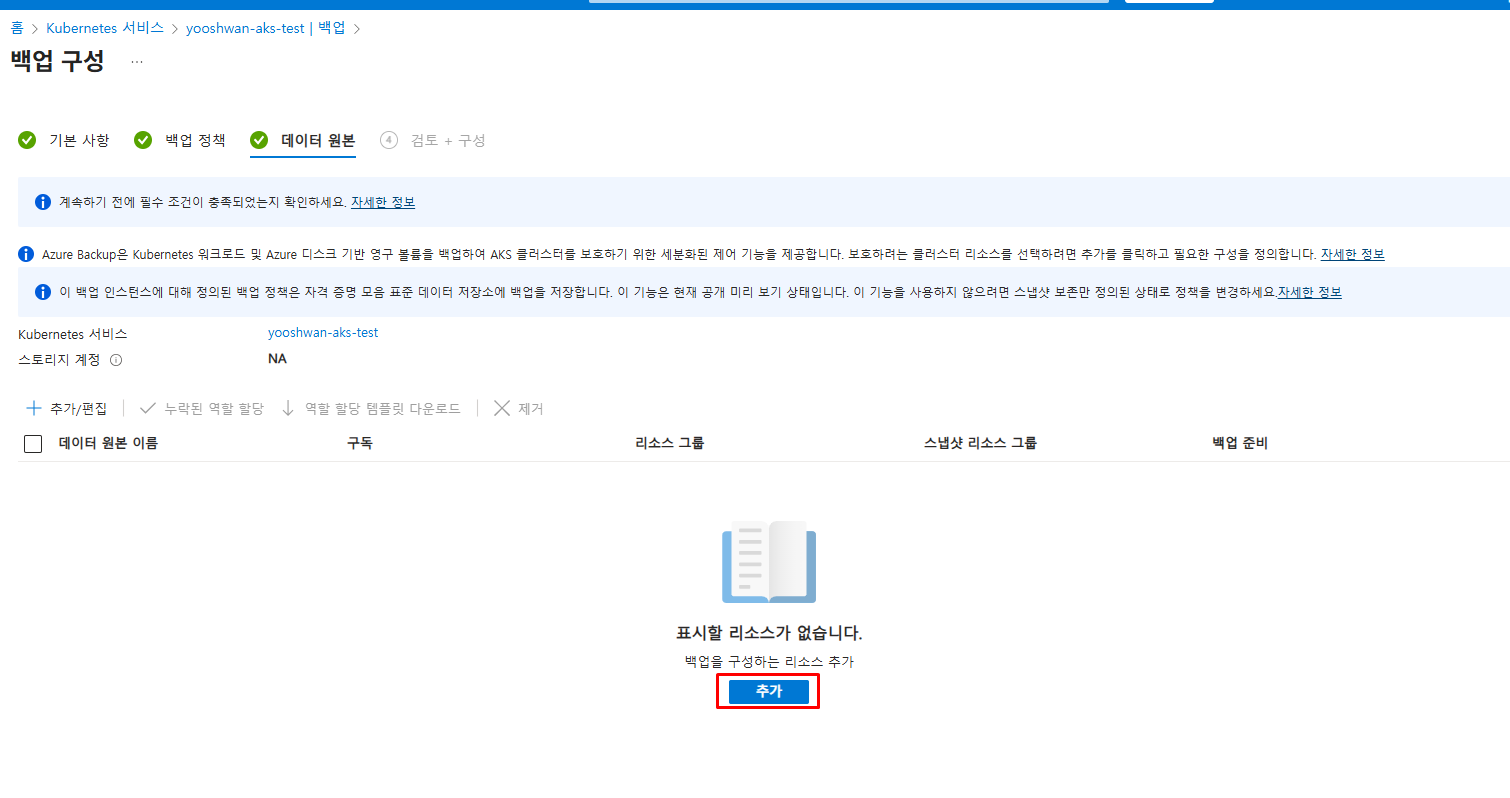Screen dimensions: 1510x798
Task: Click the info icon next to 스토리지 계정
Action: 116,360
